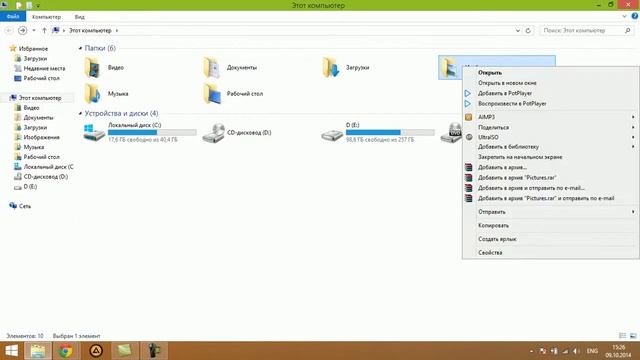Image resolution: width=640 pixels, height=360 pixels.
Task: Select Загрузки under Избранное in sidebar
Action: point(35,59)
